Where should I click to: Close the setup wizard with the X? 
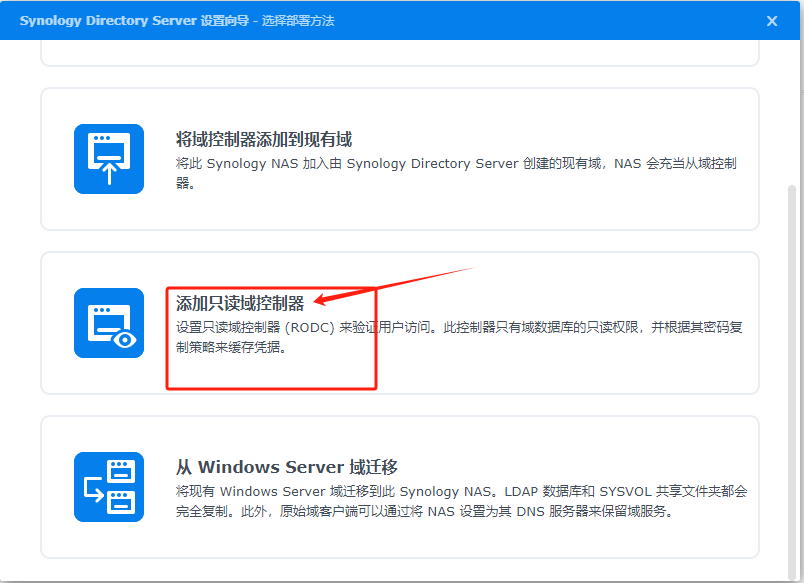[772, 21]
